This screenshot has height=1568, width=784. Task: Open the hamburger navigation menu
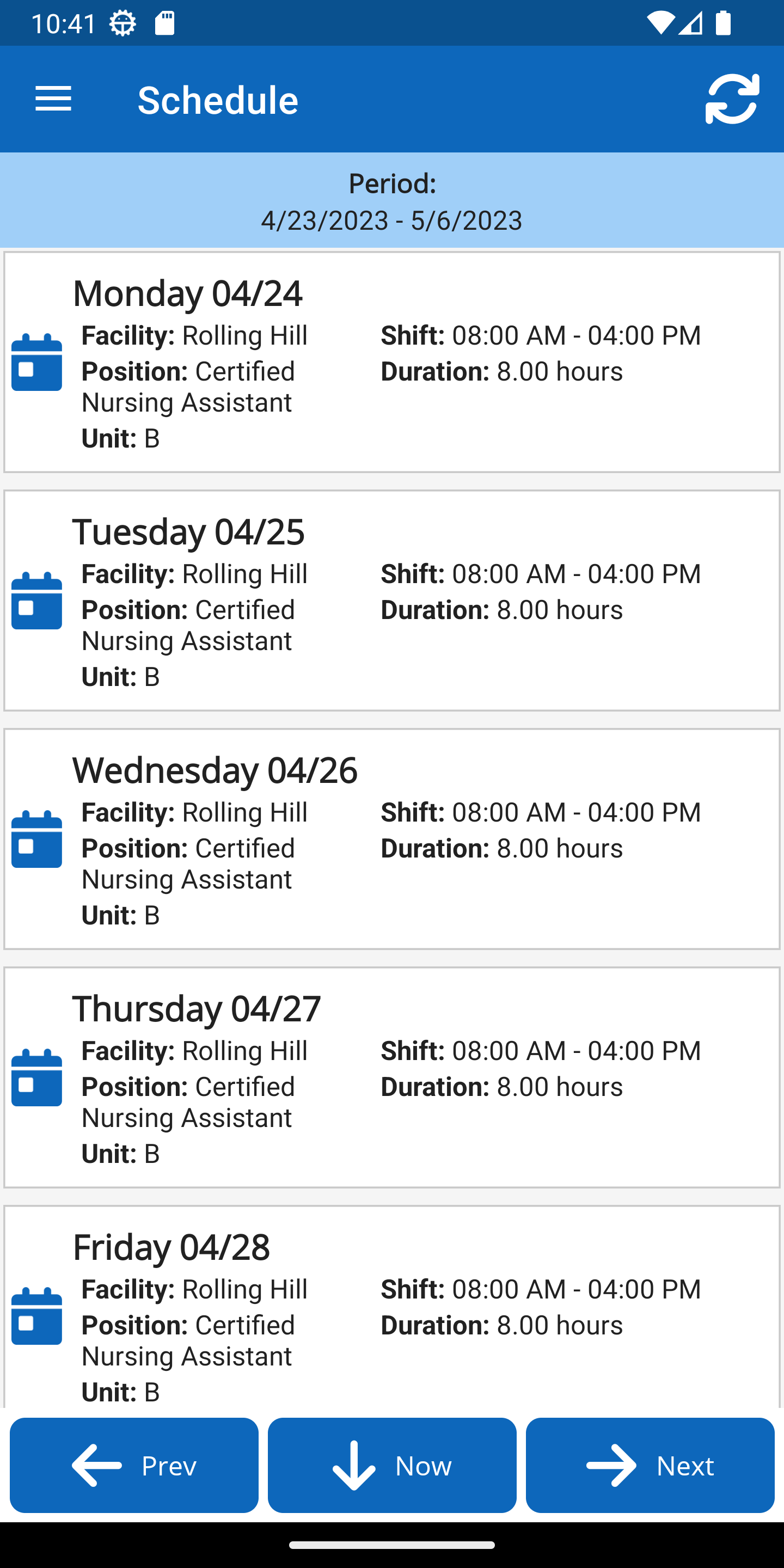53,99
